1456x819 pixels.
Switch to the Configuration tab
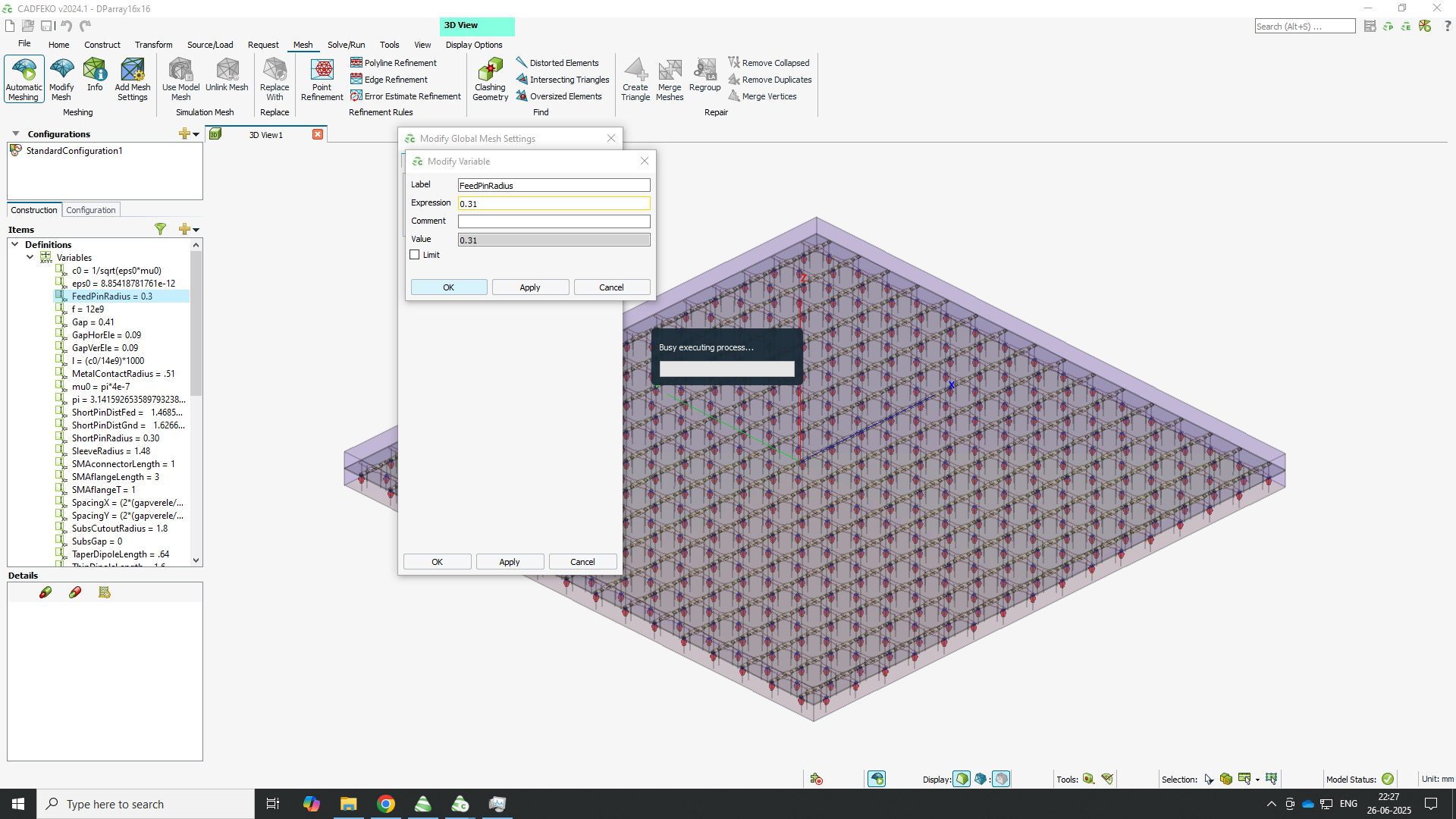[x=91, y=210]
